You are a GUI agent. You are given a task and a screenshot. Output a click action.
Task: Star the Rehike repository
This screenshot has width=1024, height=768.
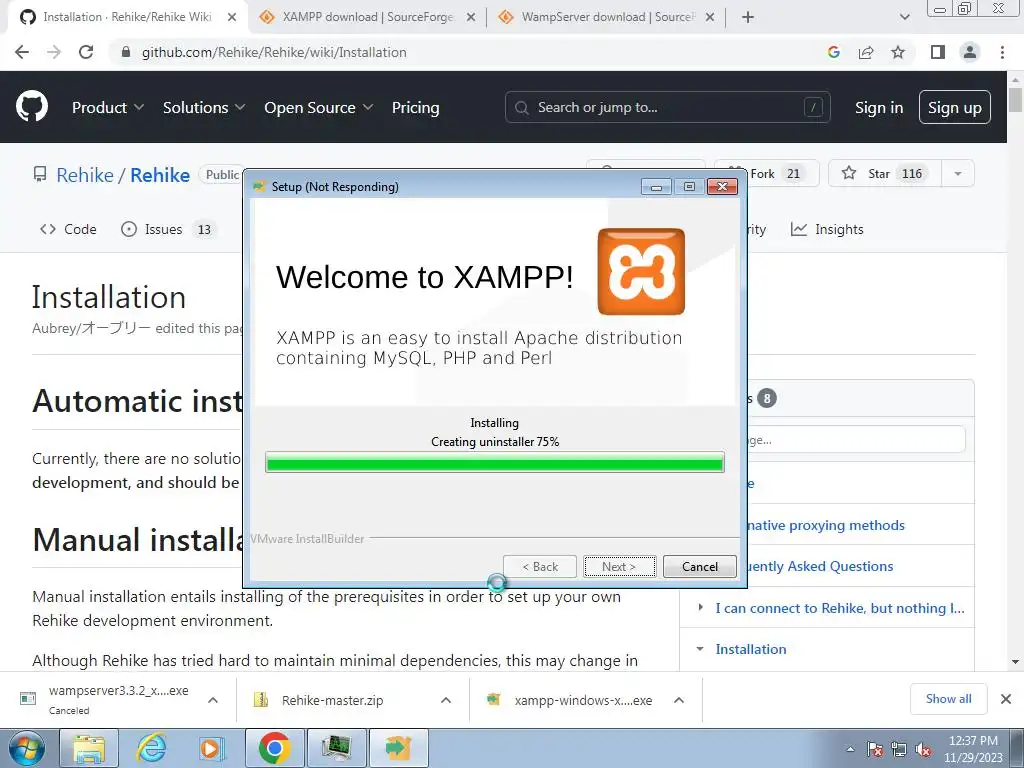(885, 174)
